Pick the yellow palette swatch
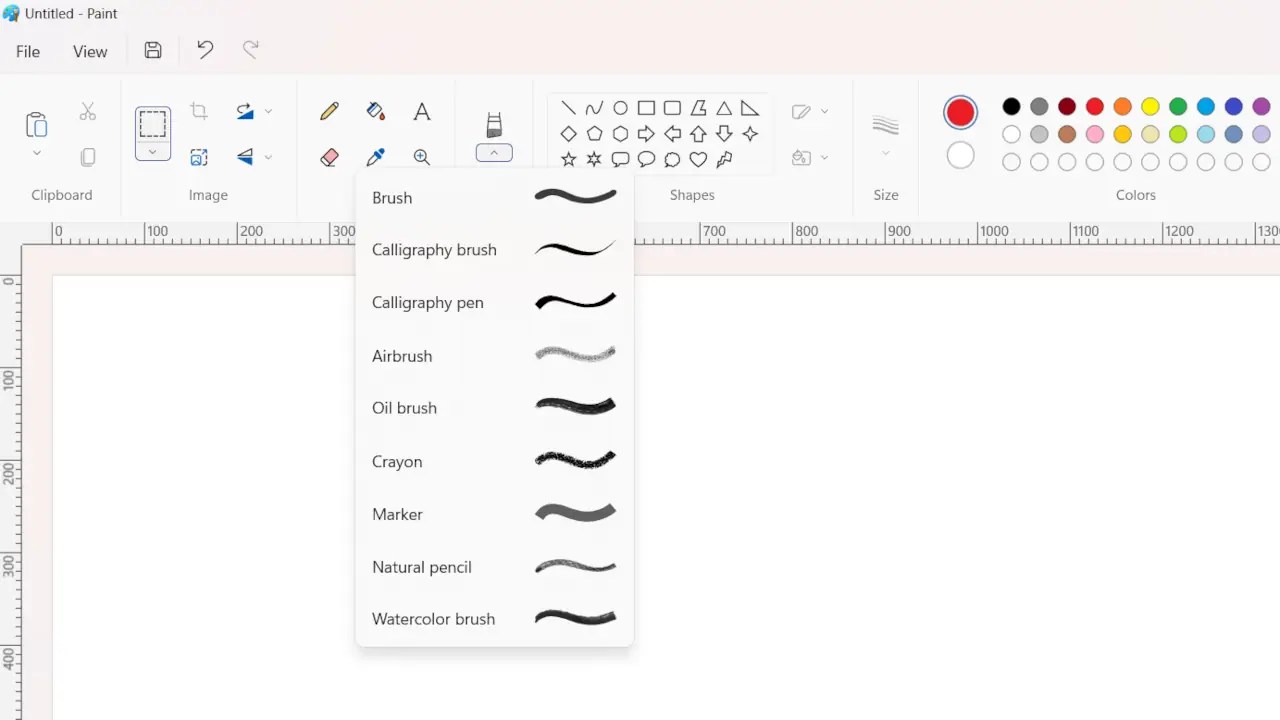1280x720 pixels. [x=1150, y=106]
